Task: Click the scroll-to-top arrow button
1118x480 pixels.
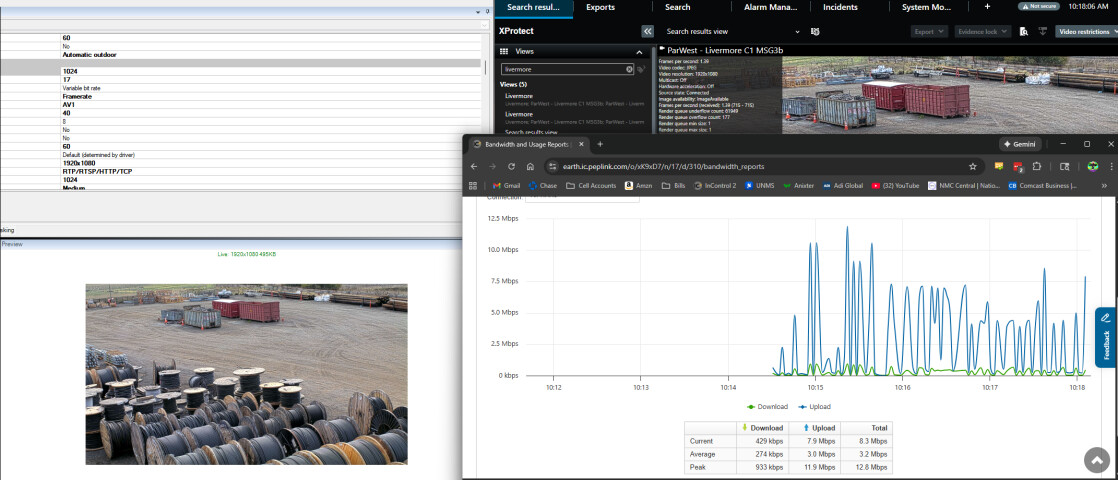Action: [1097, 460]
